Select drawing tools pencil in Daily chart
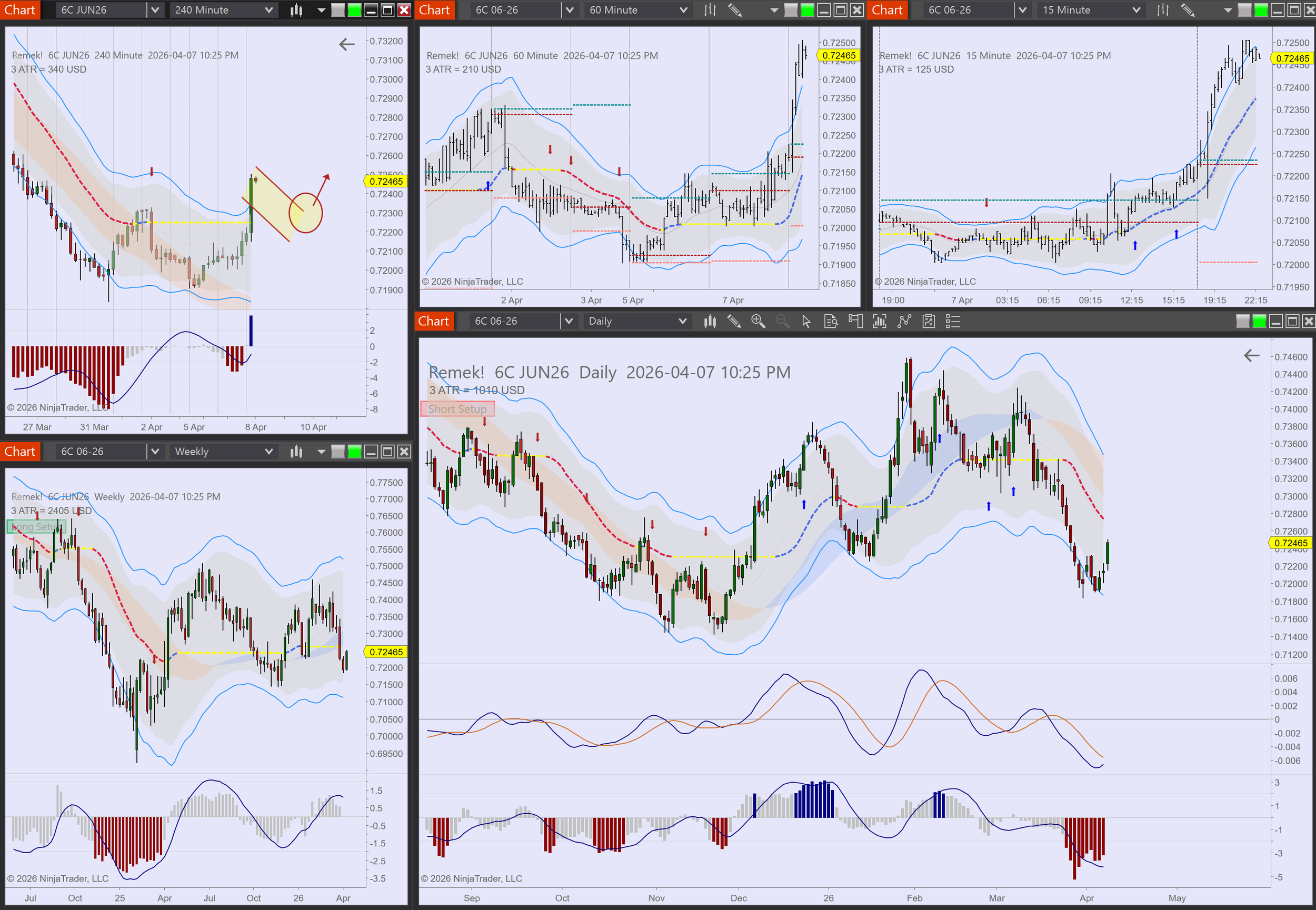Viewport: 1316px width, 910px height. click(734, 322)
